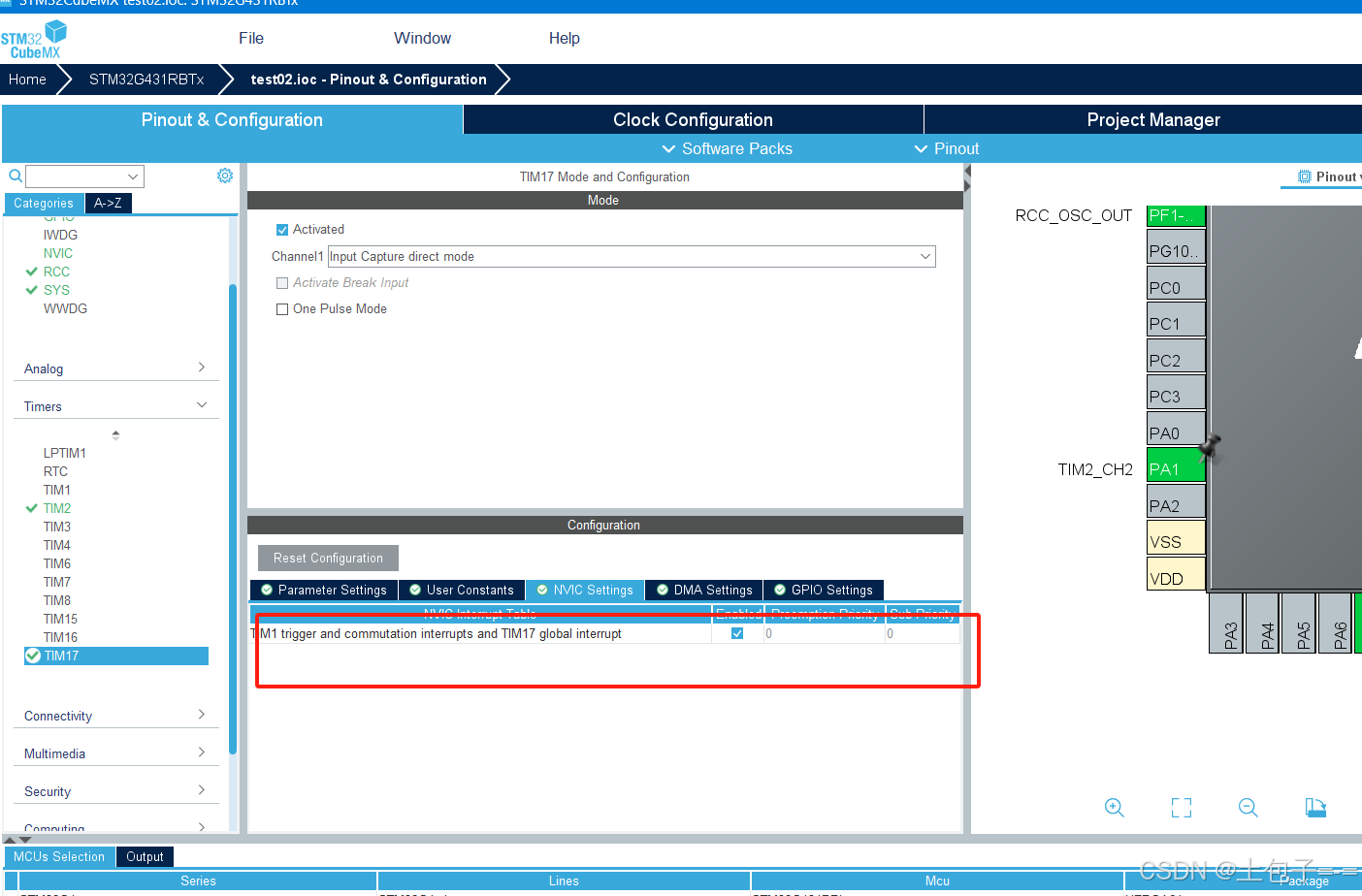This screenshot has width=1362, height=896.
Task: Select the NVIC Settings tab
Action: [x=585, y=590]
